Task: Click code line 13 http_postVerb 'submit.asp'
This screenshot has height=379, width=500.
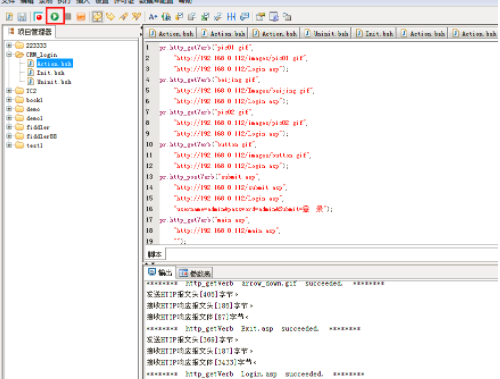Action: pyautogui.click(x=209, y=177)
